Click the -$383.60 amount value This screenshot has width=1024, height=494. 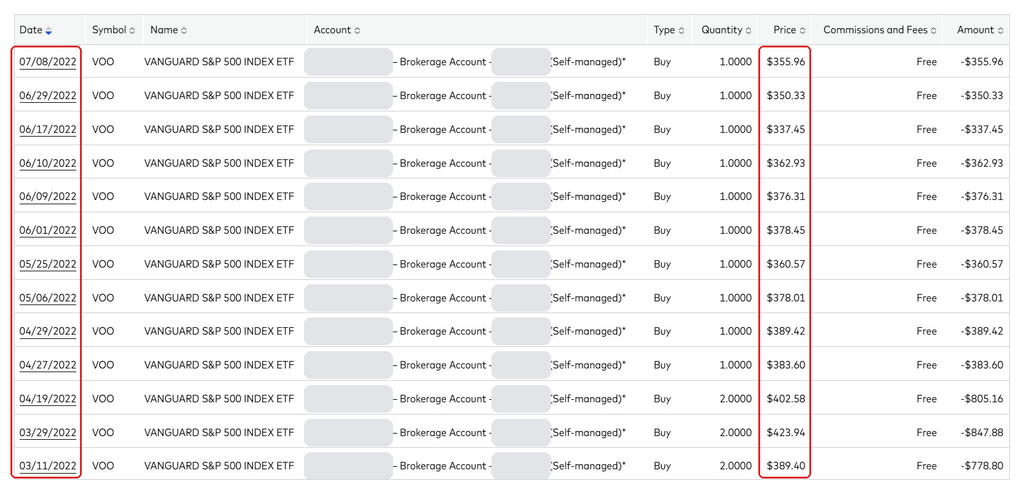click(982, 365)
